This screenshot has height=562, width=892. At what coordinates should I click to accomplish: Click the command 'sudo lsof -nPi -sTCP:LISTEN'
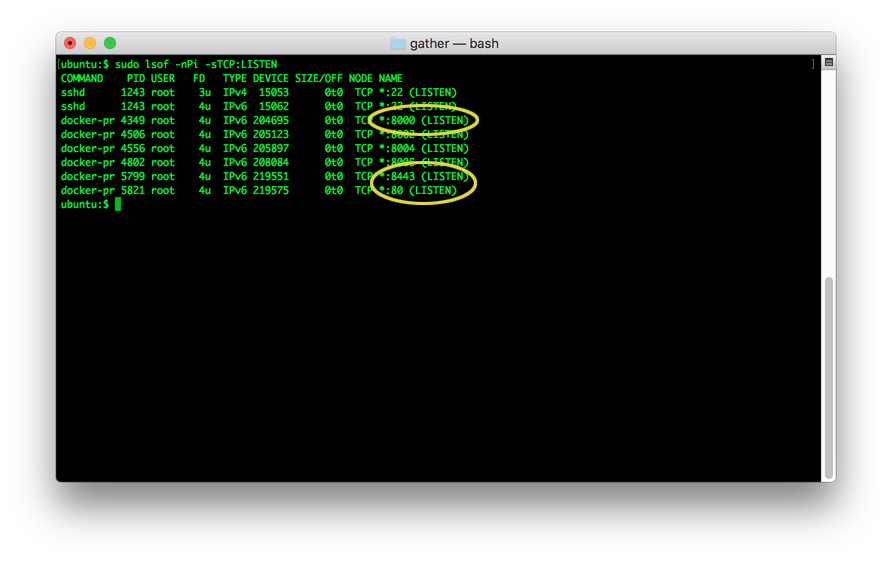(x=196, y=64)
